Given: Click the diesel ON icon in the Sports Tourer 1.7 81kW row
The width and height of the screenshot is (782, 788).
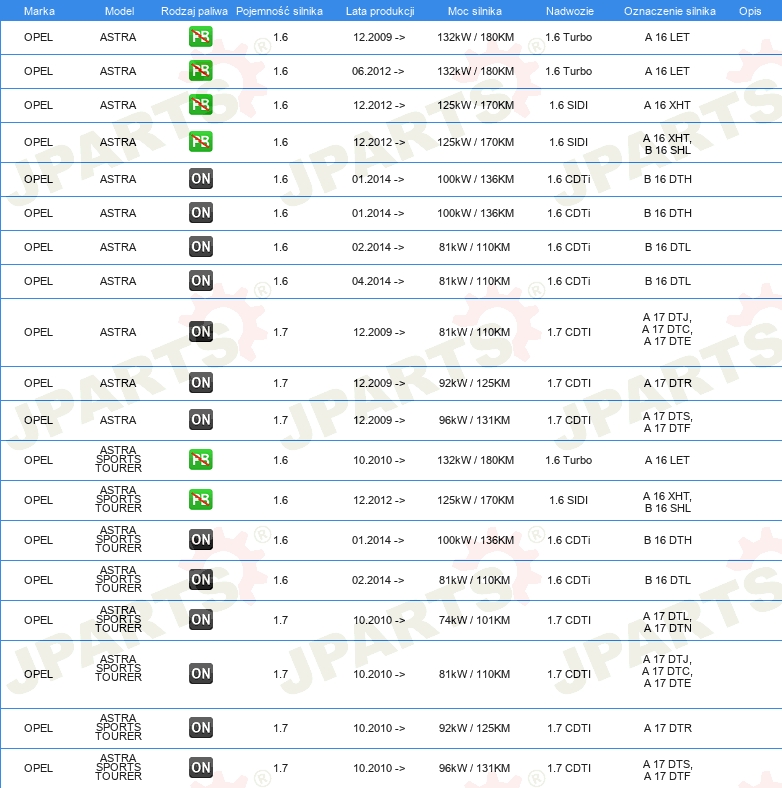Looking at the screenshot, I should (201, 674).
